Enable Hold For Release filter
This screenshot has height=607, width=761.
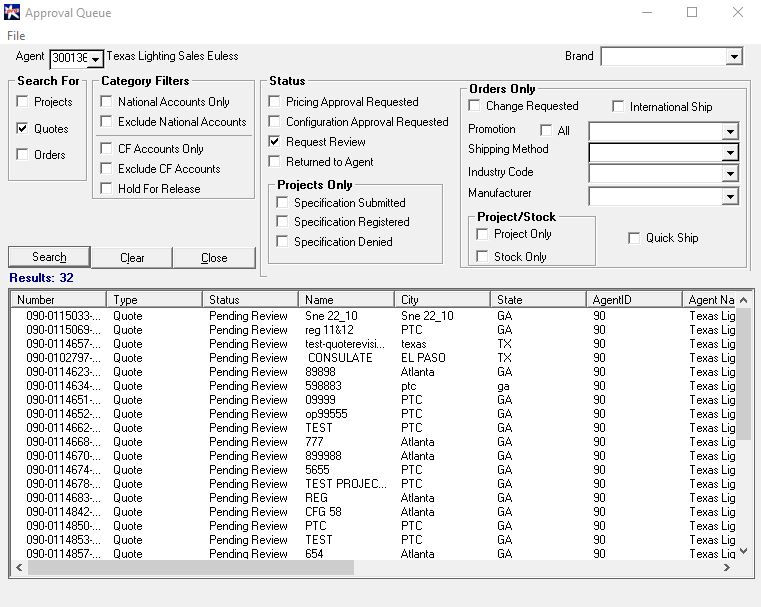(106, 188)
